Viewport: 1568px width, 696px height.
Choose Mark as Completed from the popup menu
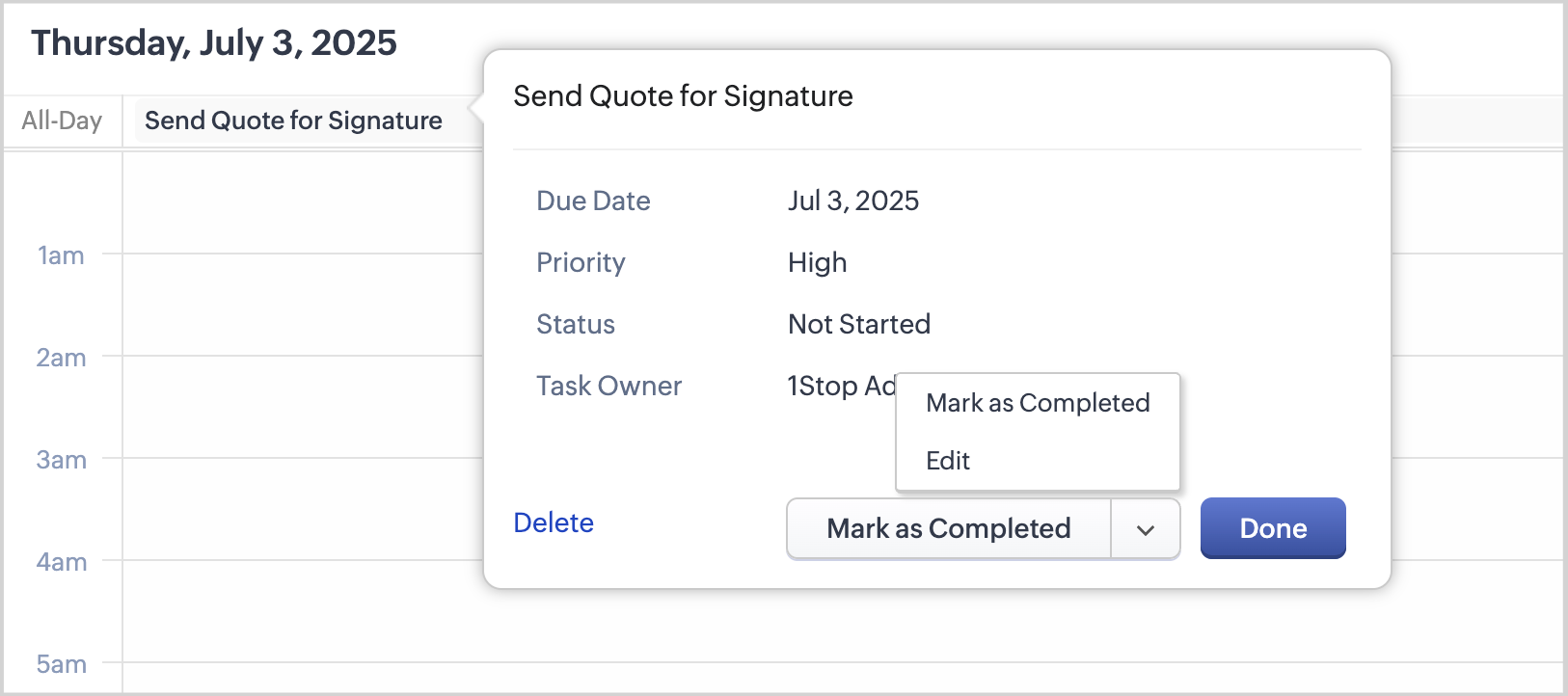(x=1038, y=403)
